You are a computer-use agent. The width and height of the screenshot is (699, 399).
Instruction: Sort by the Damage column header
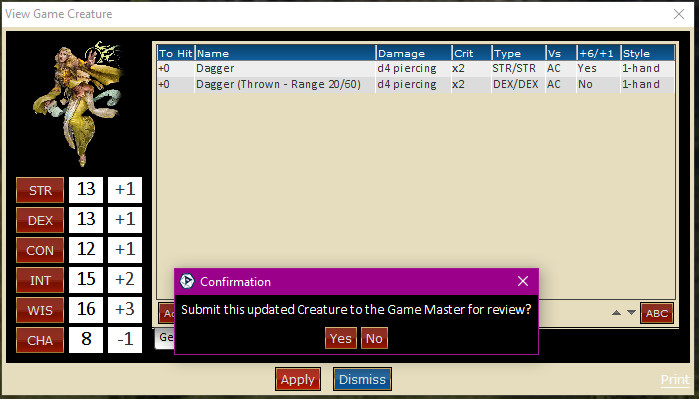pos(413,53)
